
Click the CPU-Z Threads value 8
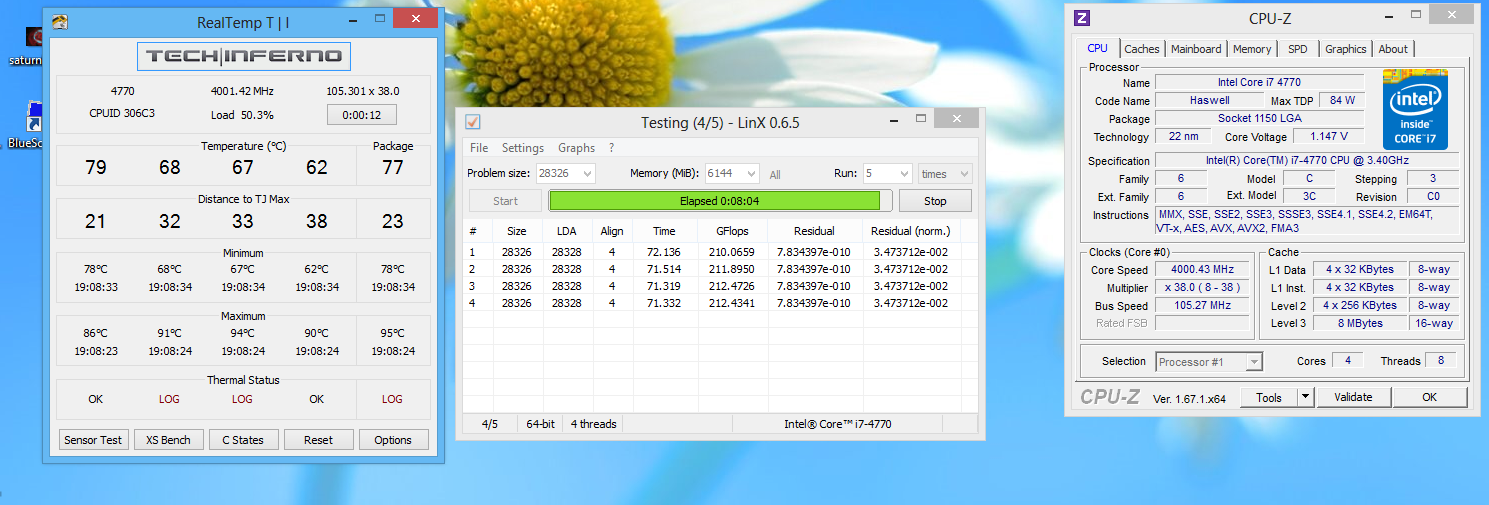click(x=1440, y=361)
